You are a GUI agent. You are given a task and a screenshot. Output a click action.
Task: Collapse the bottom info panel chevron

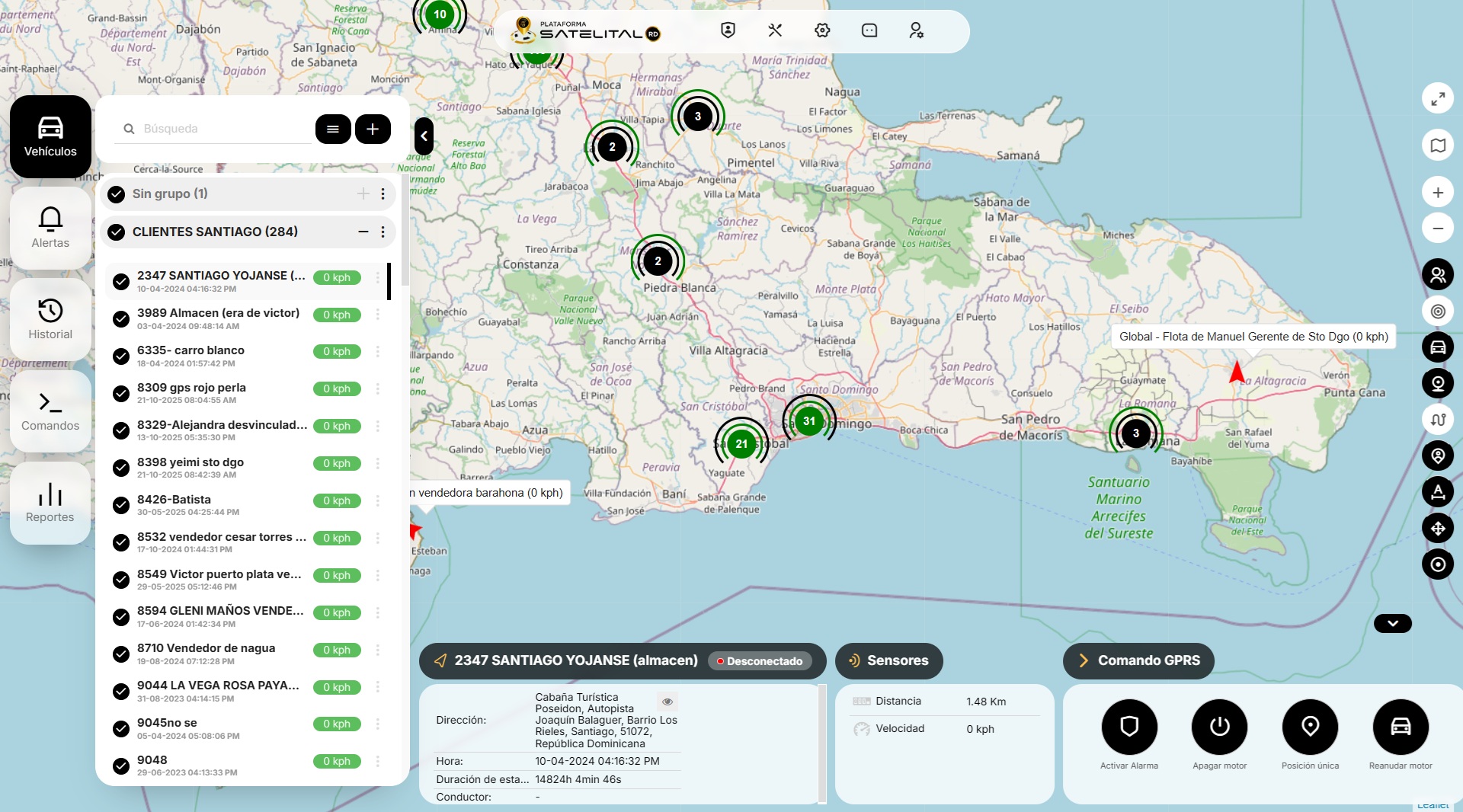[1392, 623]
